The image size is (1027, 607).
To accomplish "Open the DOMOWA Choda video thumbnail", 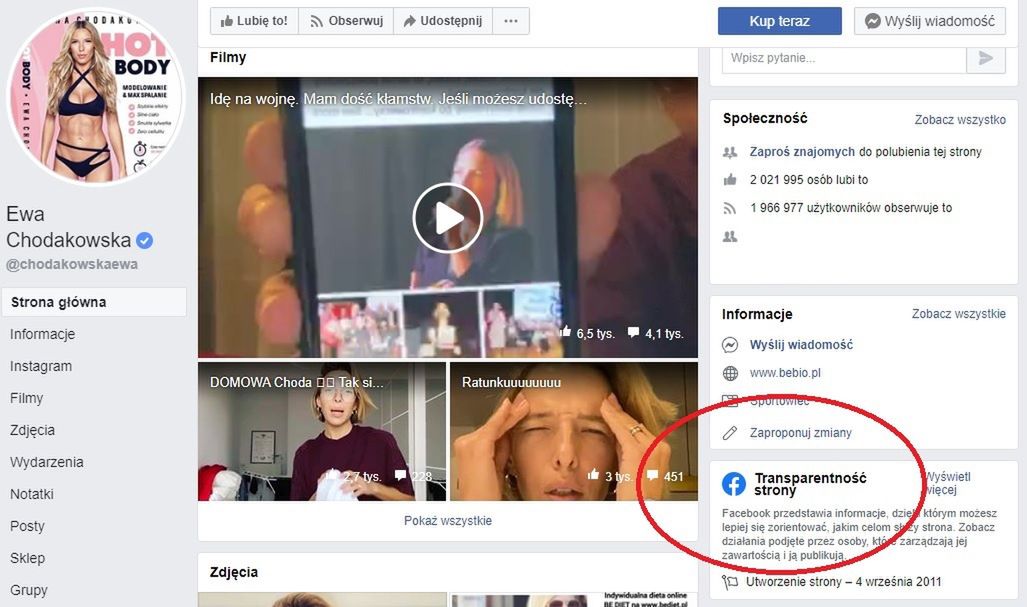I will (322, 432).
